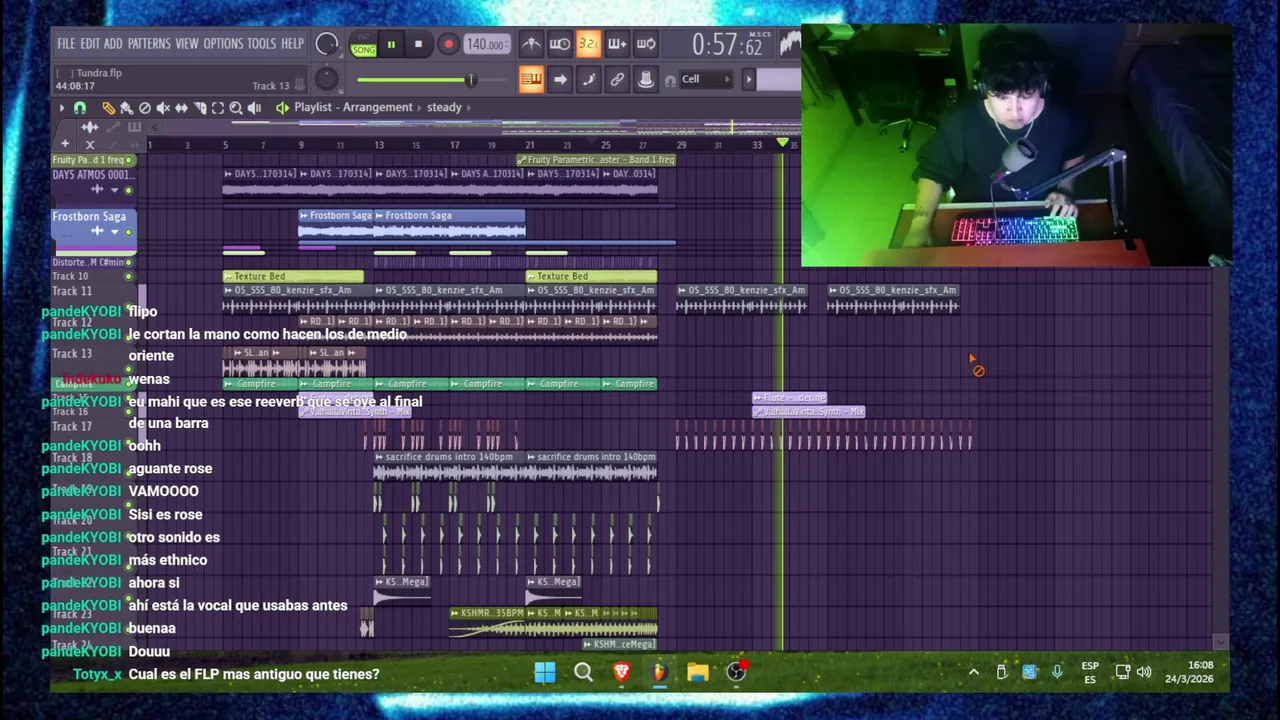The width and height of the screenshot is (1280, 720).
Task: Mute the Fruity Pa..d 1 freq track
Action: [x=128, y=160]
